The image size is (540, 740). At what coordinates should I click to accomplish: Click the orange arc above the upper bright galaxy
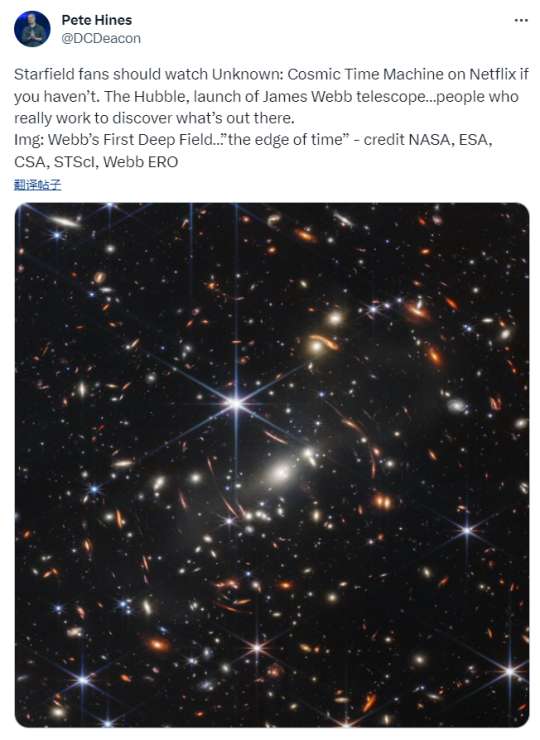pyautogui.click(x=324, y=341)
